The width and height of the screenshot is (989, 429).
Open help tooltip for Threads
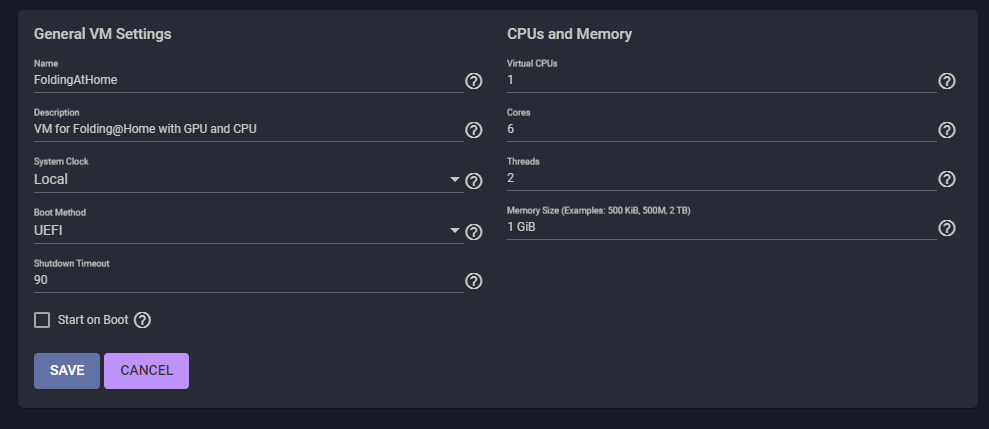pos(947,179)
